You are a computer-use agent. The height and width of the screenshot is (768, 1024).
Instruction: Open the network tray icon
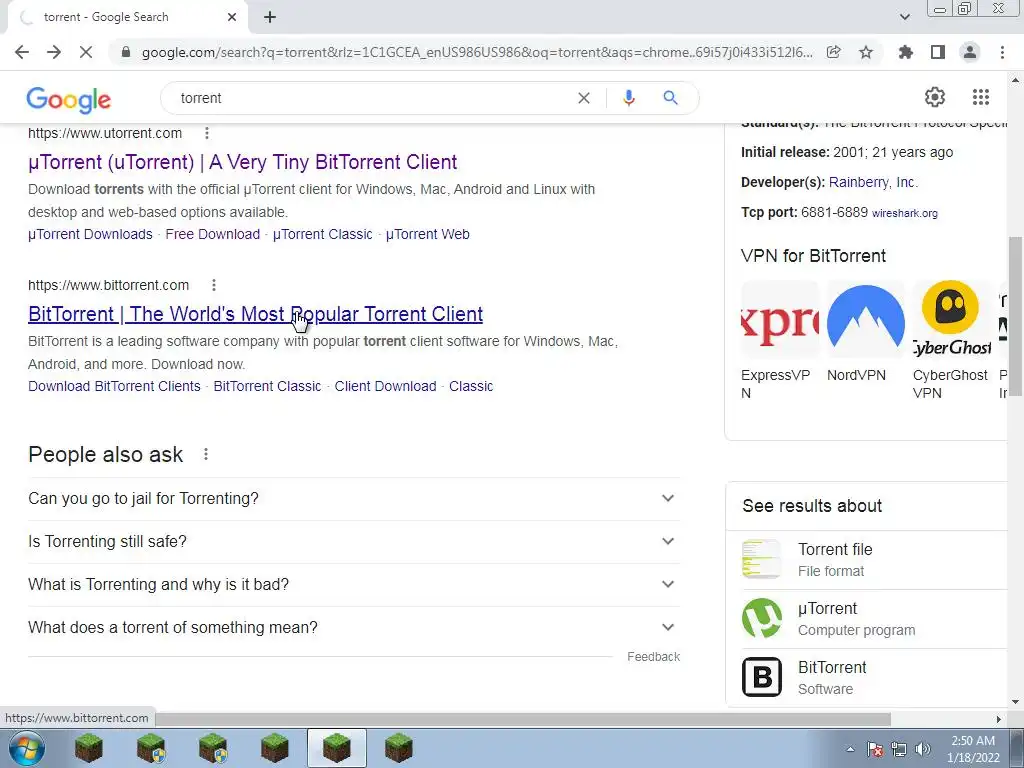[899, 749]
